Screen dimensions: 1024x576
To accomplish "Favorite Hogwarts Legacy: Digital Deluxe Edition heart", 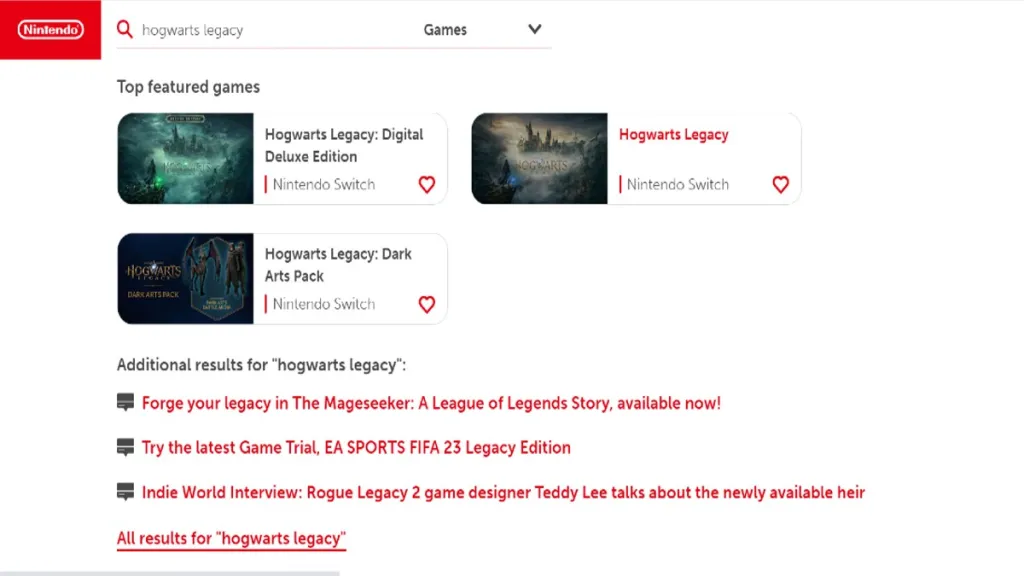I will tap(426, 185).
